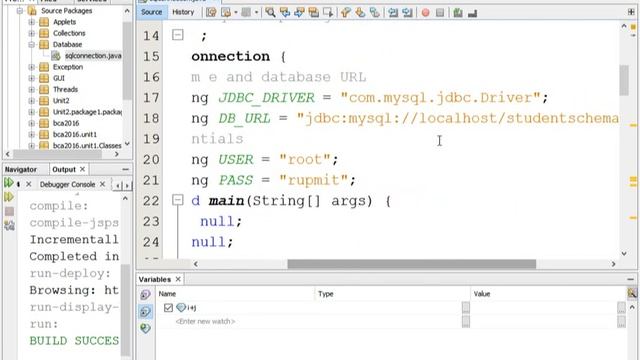The width and height of the screenshot is (640, 360).
Task: Collapse code fold at line 14
Action: pyautogui.click(x=178, y=35)
